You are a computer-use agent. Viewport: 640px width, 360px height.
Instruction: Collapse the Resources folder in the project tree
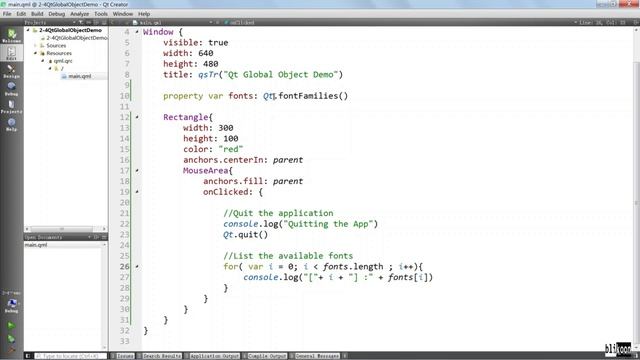click(36, 53)
